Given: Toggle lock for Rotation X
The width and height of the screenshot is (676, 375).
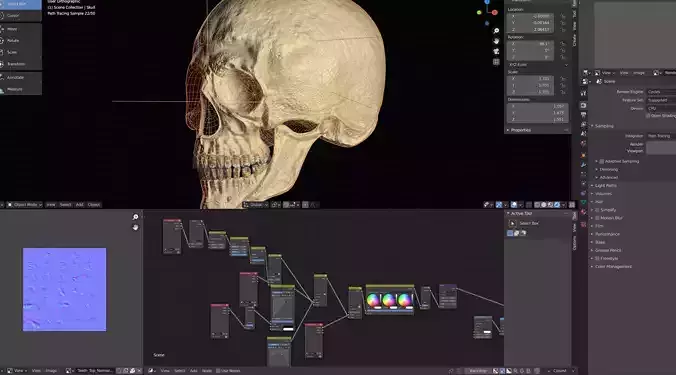Looking at the screenshot, I should point(563,44).
